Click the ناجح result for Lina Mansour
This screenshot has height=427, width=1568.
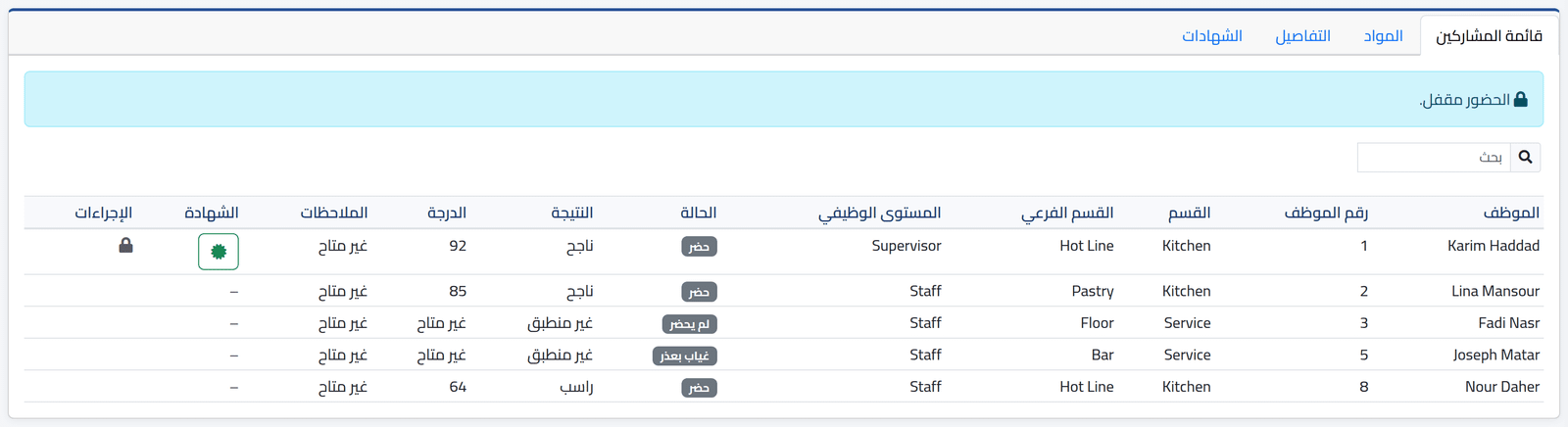coord(579,291)
